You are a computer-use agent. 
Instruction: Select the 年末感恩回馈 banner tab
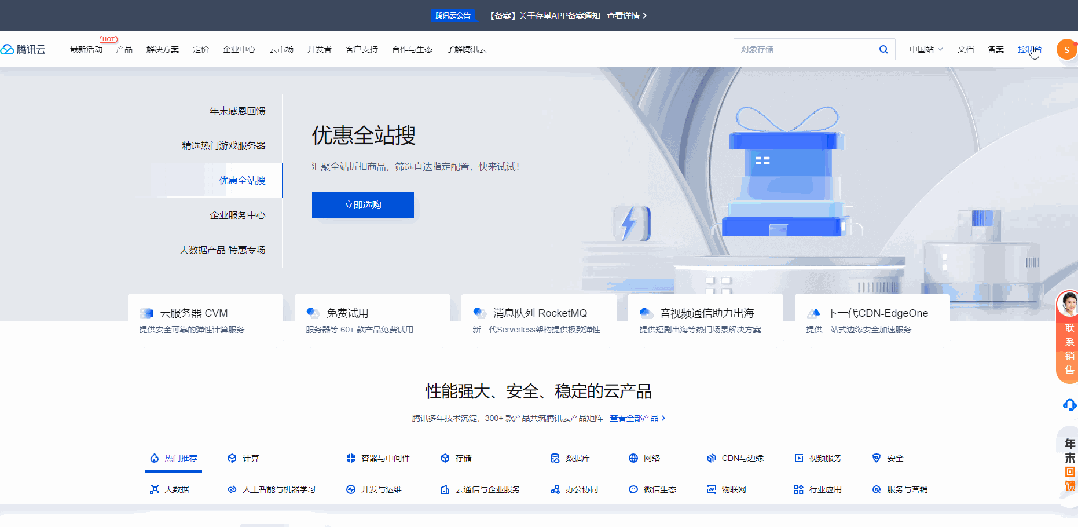(237, 111)
